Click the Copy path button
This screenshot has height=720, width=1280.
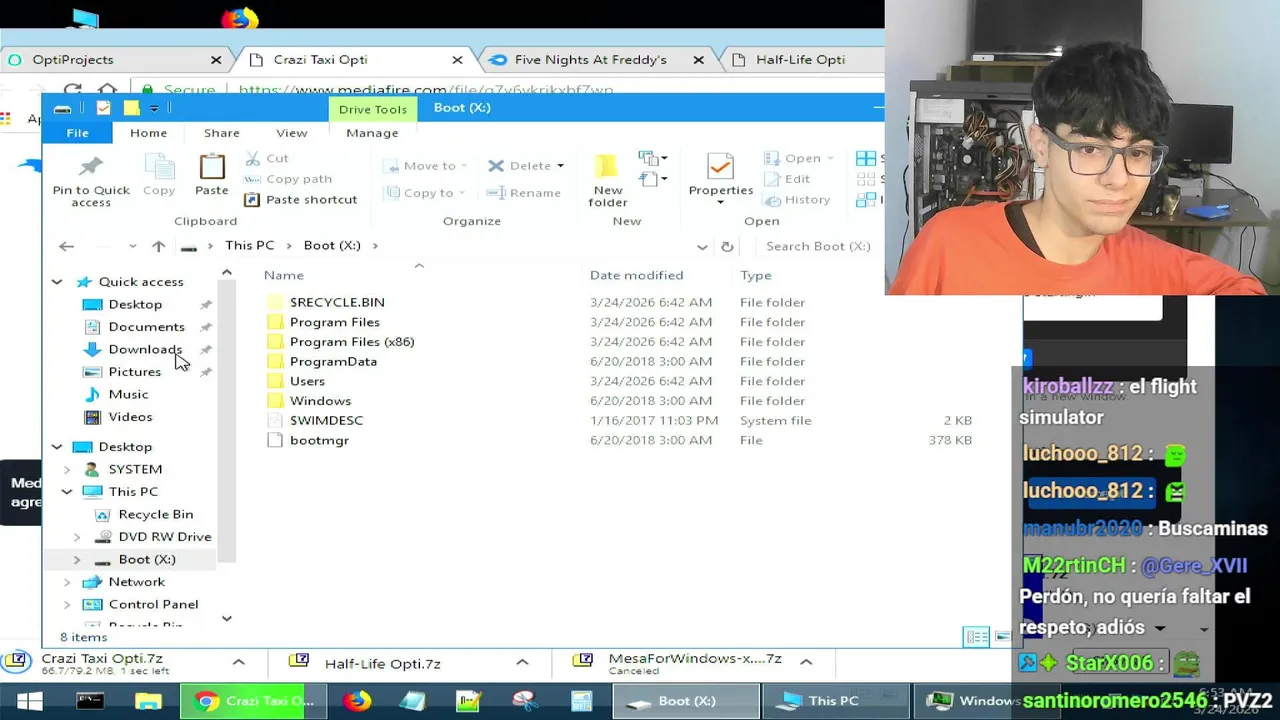pyautogui.click(x=288, y=179)
